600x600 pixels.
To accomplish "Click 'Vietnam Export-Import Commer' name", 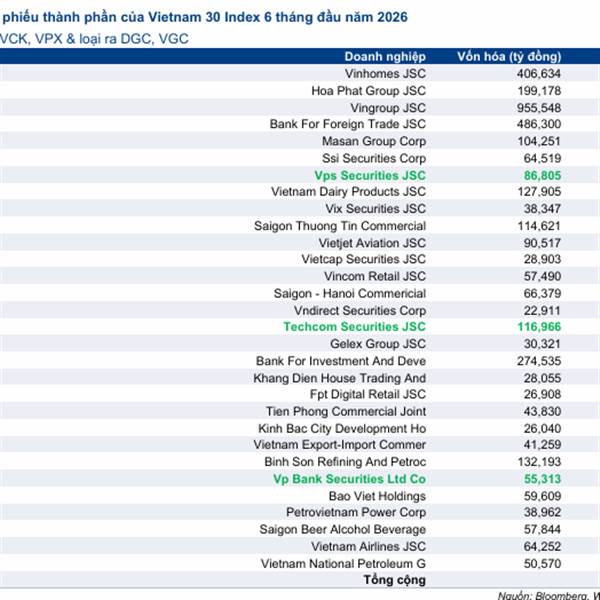I will click(340, 445).
